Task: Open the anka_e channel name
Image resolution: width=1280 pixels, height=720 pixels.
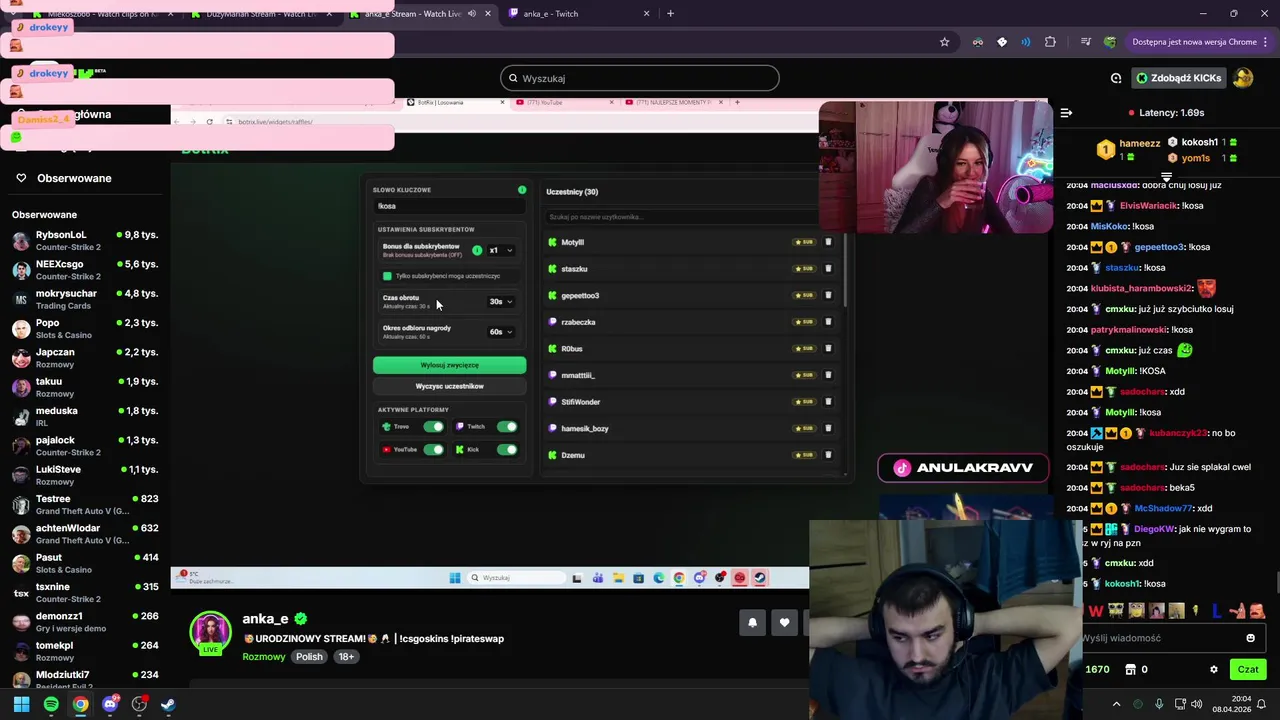Action: click(265, 619)
